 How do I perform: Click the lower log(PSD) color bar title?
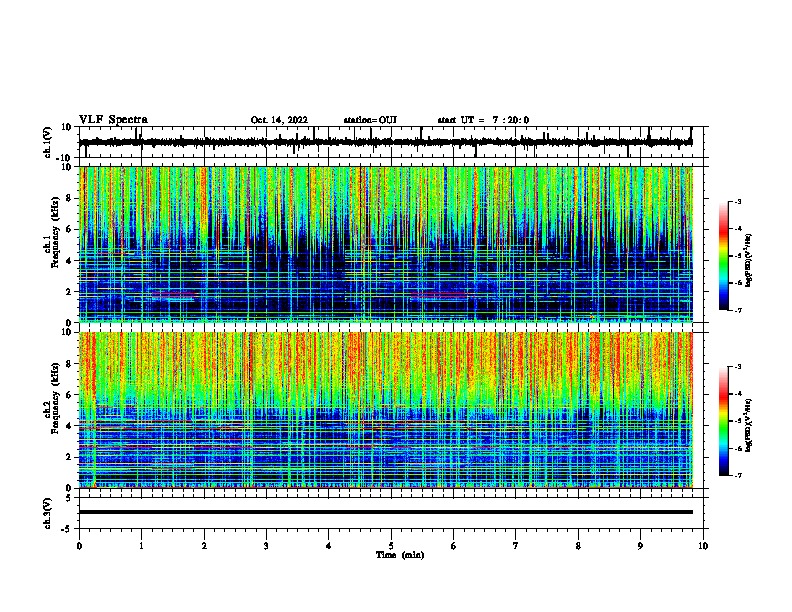point(749,426)
